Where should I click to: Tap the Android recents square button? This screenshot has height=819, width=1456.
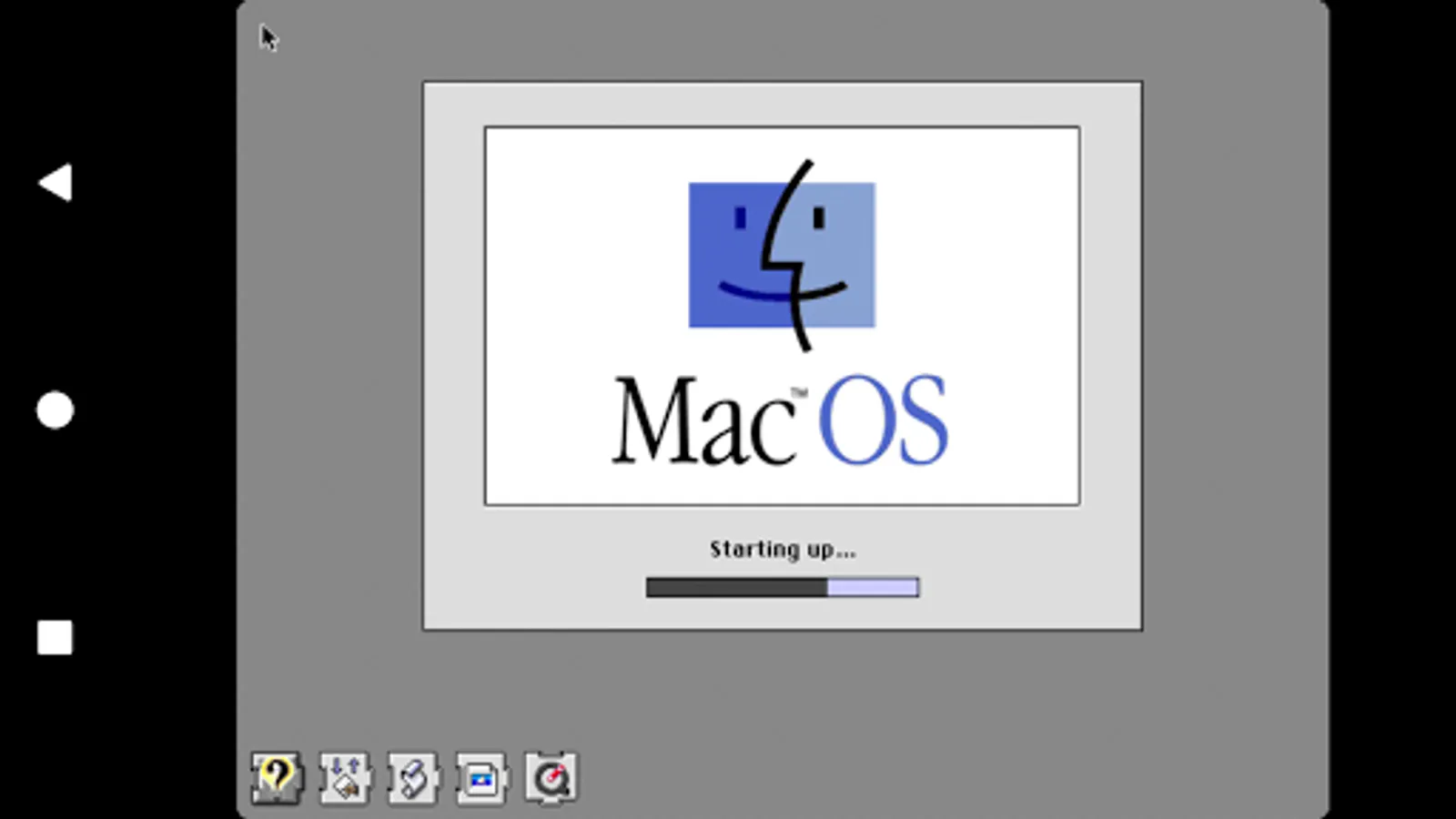(55, 638)
